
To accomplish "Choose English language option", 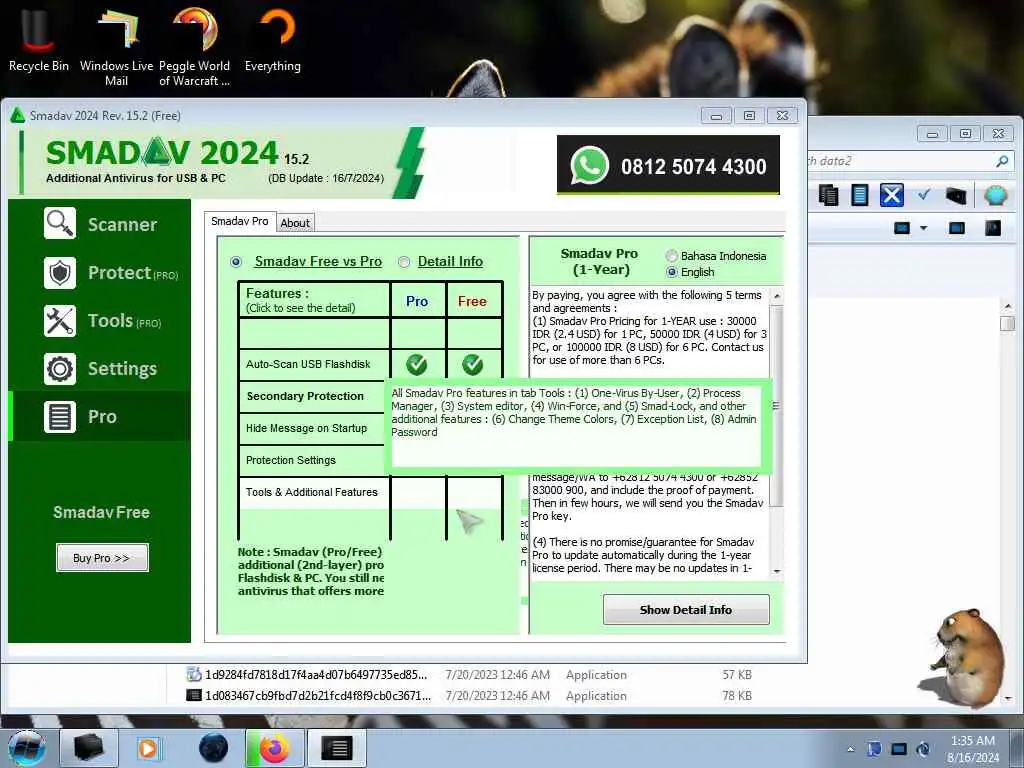I will pos(671,272).
